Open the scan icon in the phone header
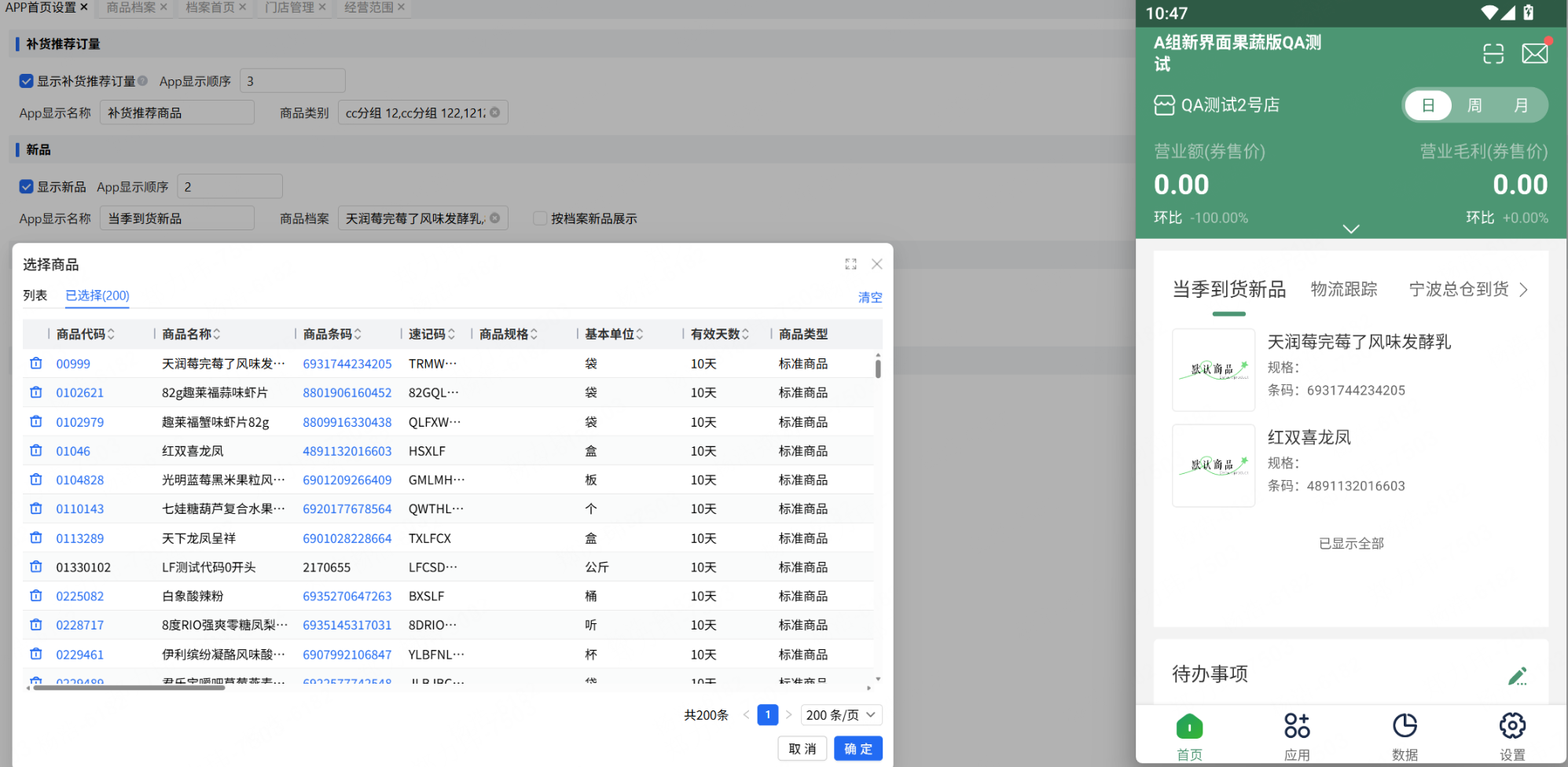Screen dimensions: 1568x767 coord(1493,53)
